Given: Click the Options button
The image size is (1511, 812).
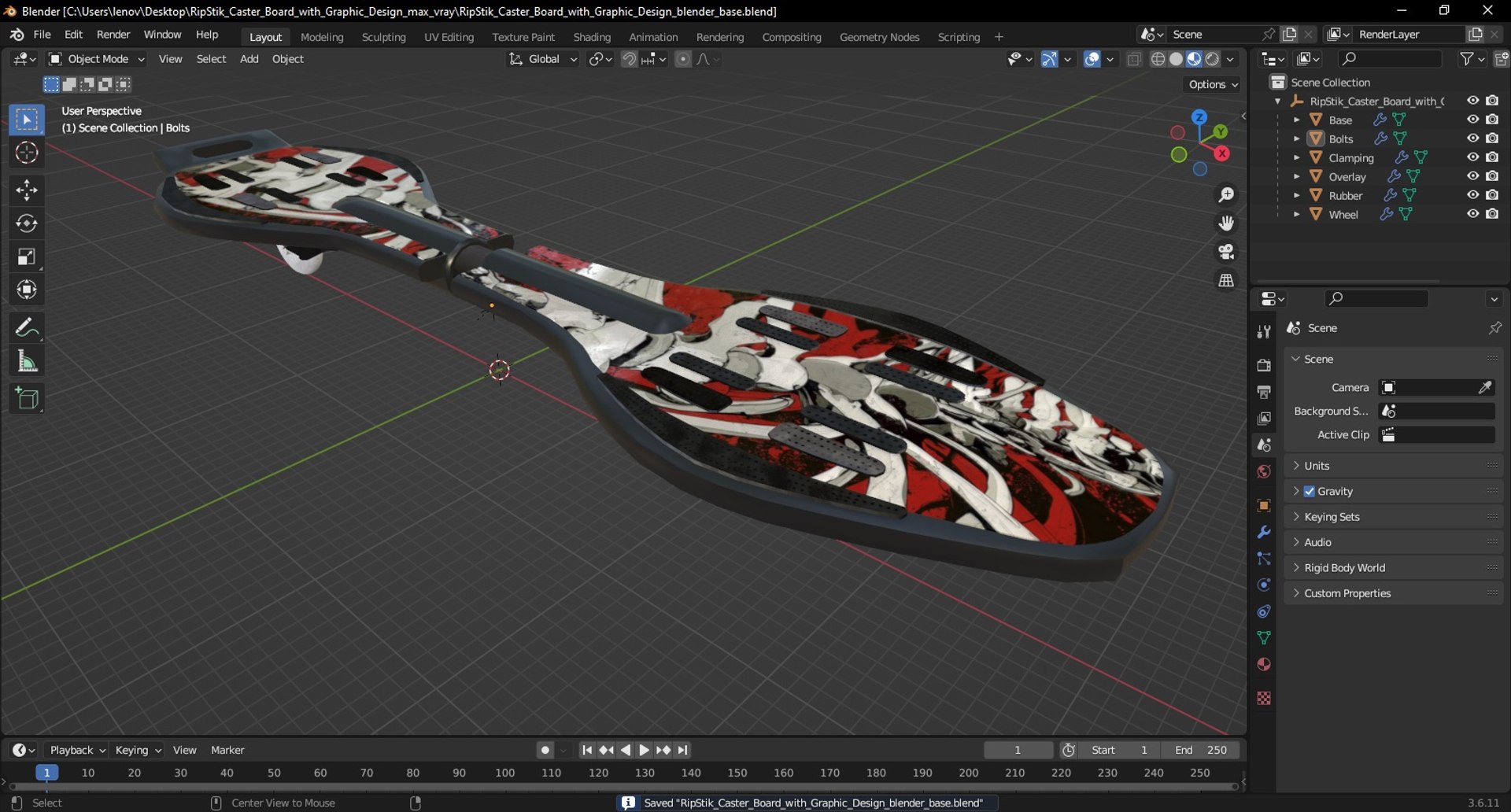Looking at the screenshot, I should (1213, 84).
